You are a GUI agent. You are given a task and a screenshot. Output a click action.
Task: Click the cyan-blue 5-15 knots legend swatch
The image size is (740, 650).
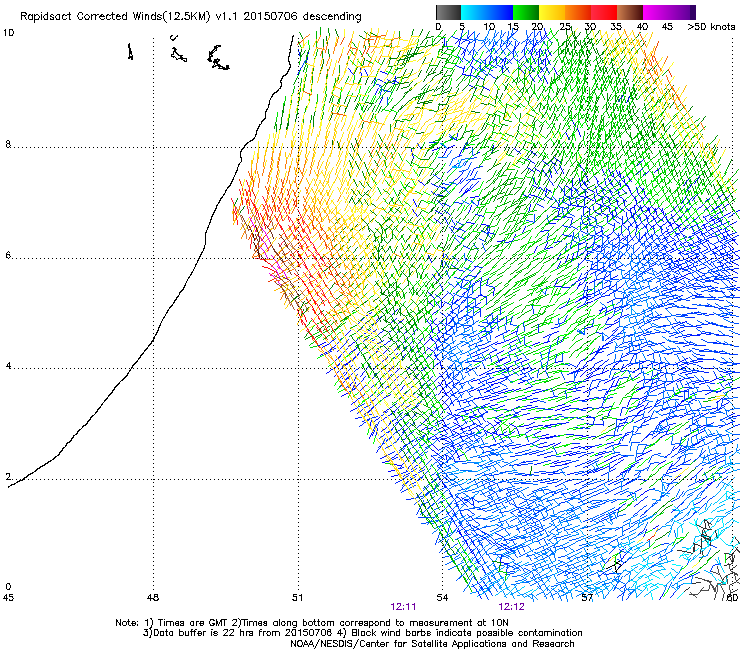pos(487,12)
